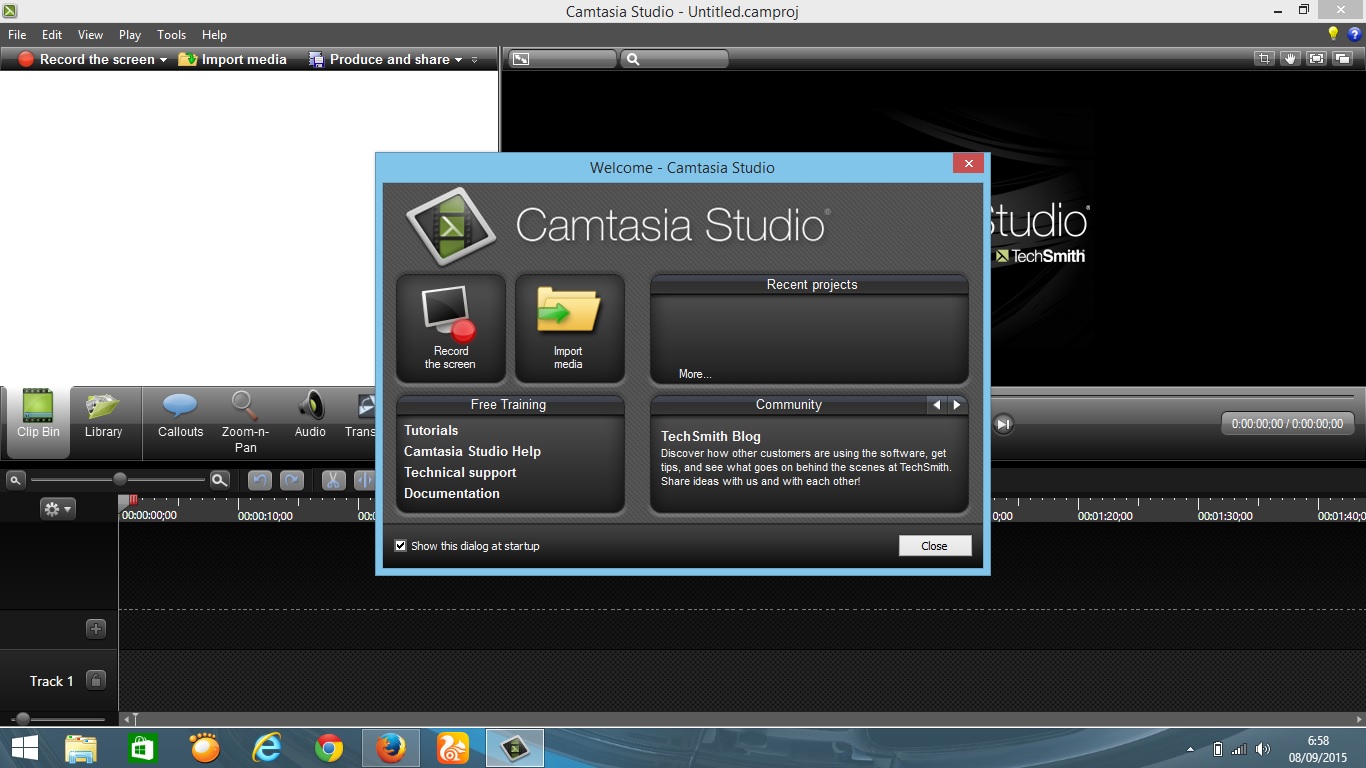Close the welcome dialog via Close button
This screenshot has width=1366, height=768.
click(x=933, y=545)
